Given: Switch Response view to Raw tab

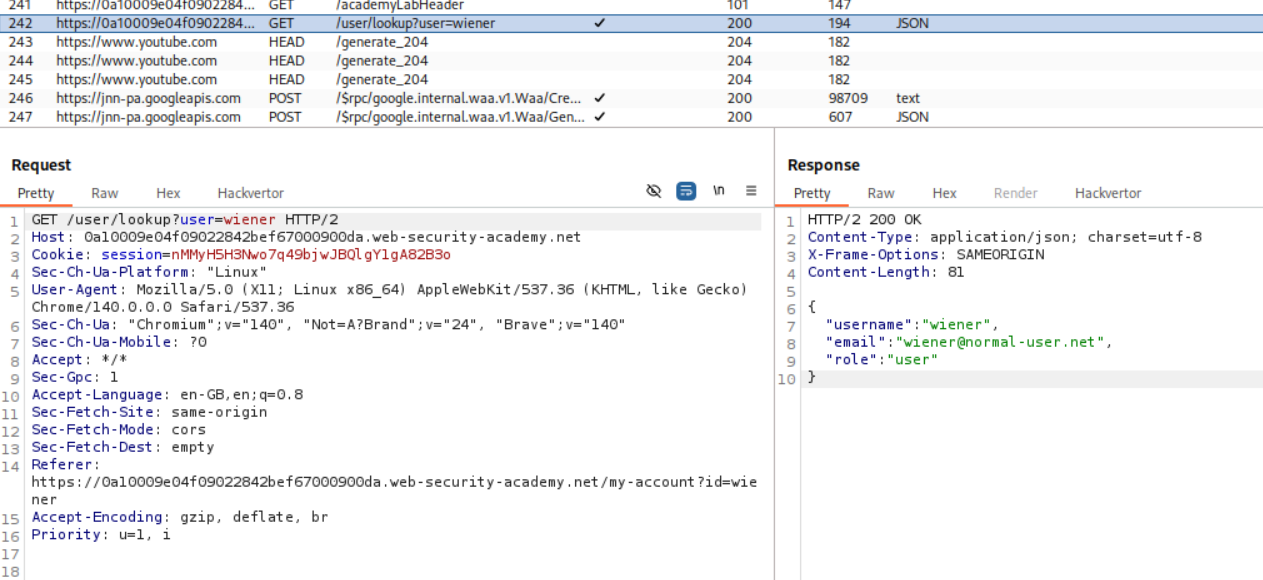Looking at the screenshot, I should (x=880, y=193).
